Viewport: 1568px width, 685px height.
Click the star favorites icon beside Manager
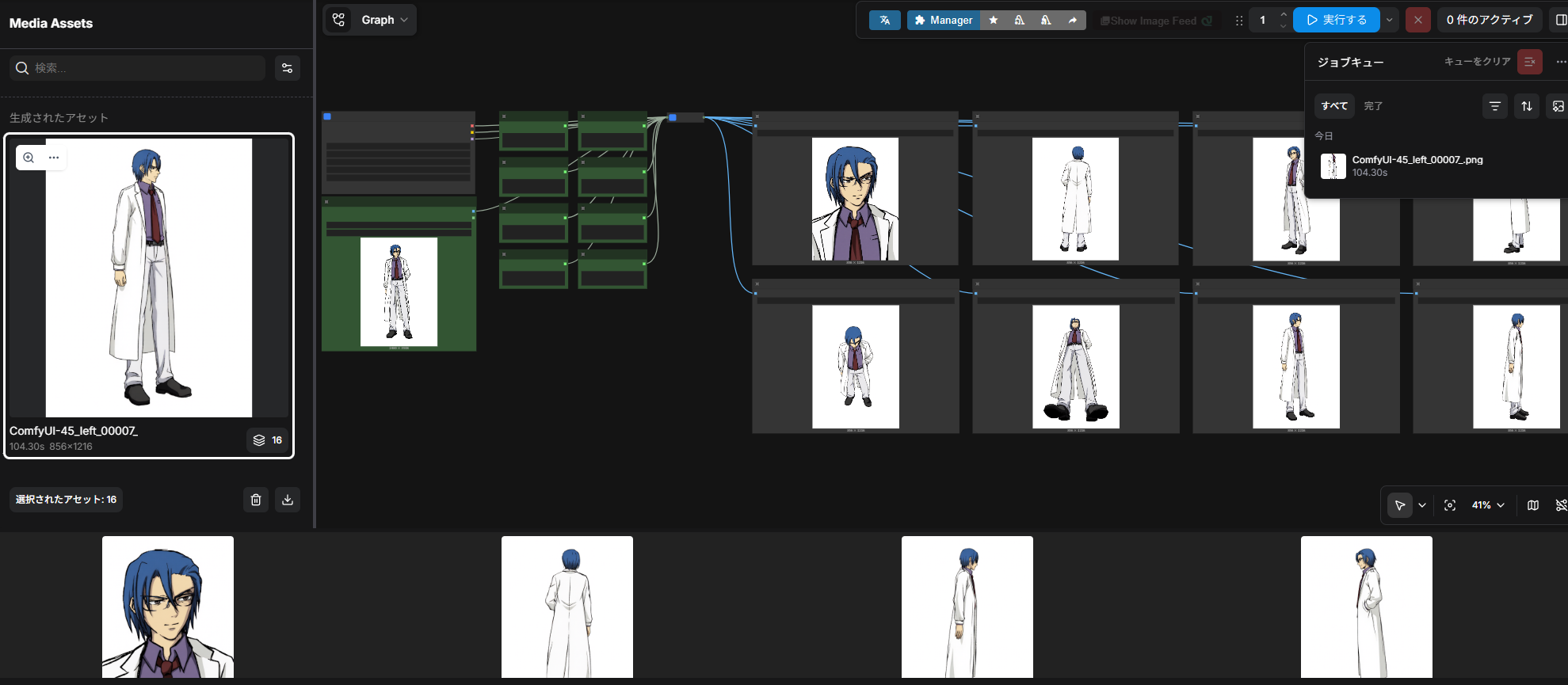pyautogui.click(x=994, y=21)
